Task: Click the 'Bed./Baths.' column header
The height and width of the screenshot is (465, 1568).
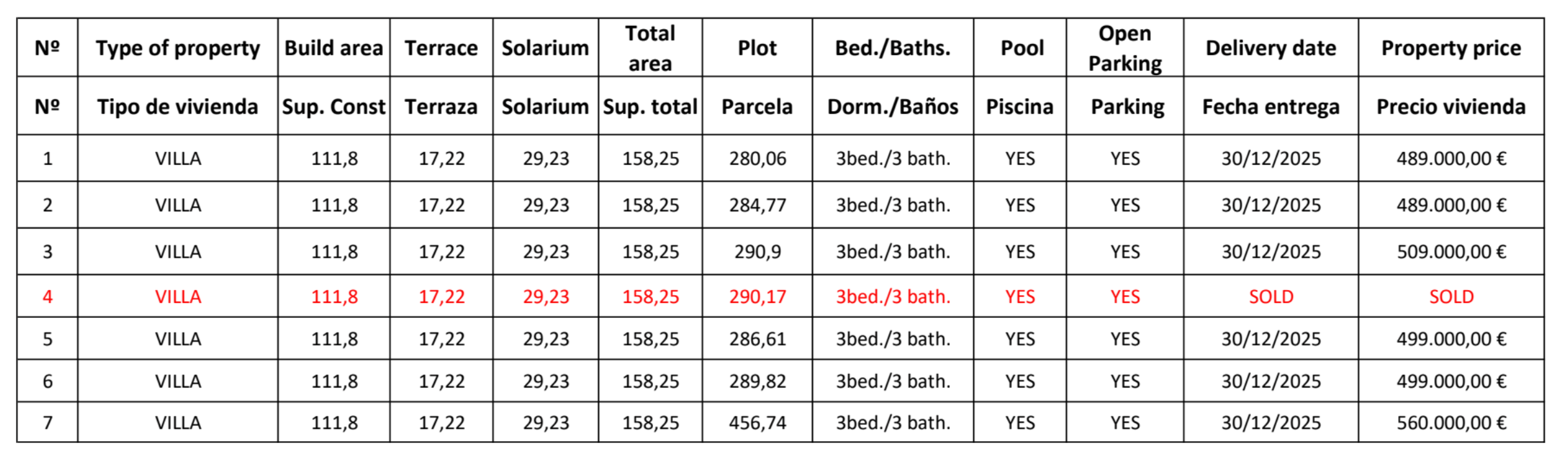Action: click(892, 48)
